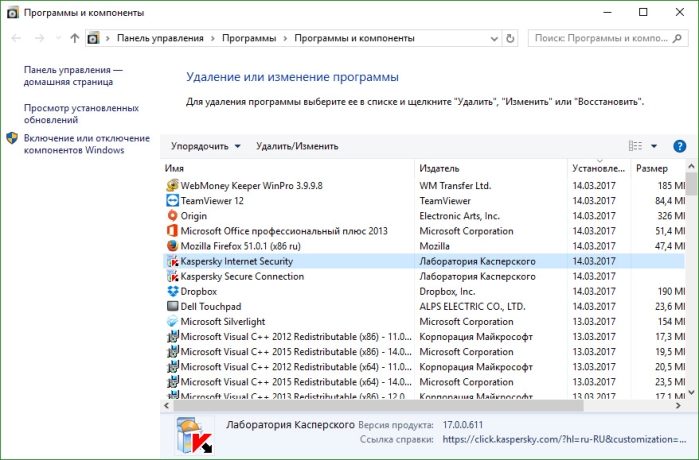
Task: Expand the view options dropdown arrow
Action: coord(654,146)
